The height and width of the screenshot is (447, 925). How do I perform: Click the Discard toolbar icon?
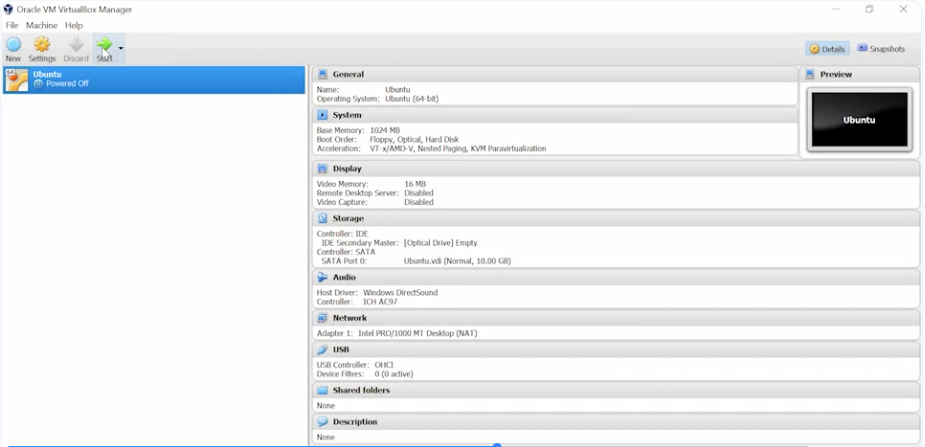point(76,44)
